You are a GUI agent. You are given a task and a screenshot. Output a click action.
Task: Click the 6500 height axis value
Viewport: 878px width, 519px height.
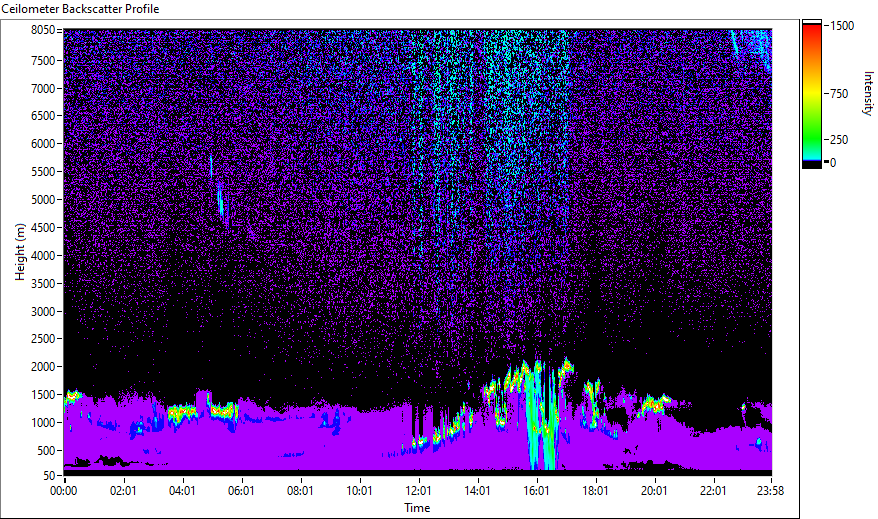click(43, 116)
